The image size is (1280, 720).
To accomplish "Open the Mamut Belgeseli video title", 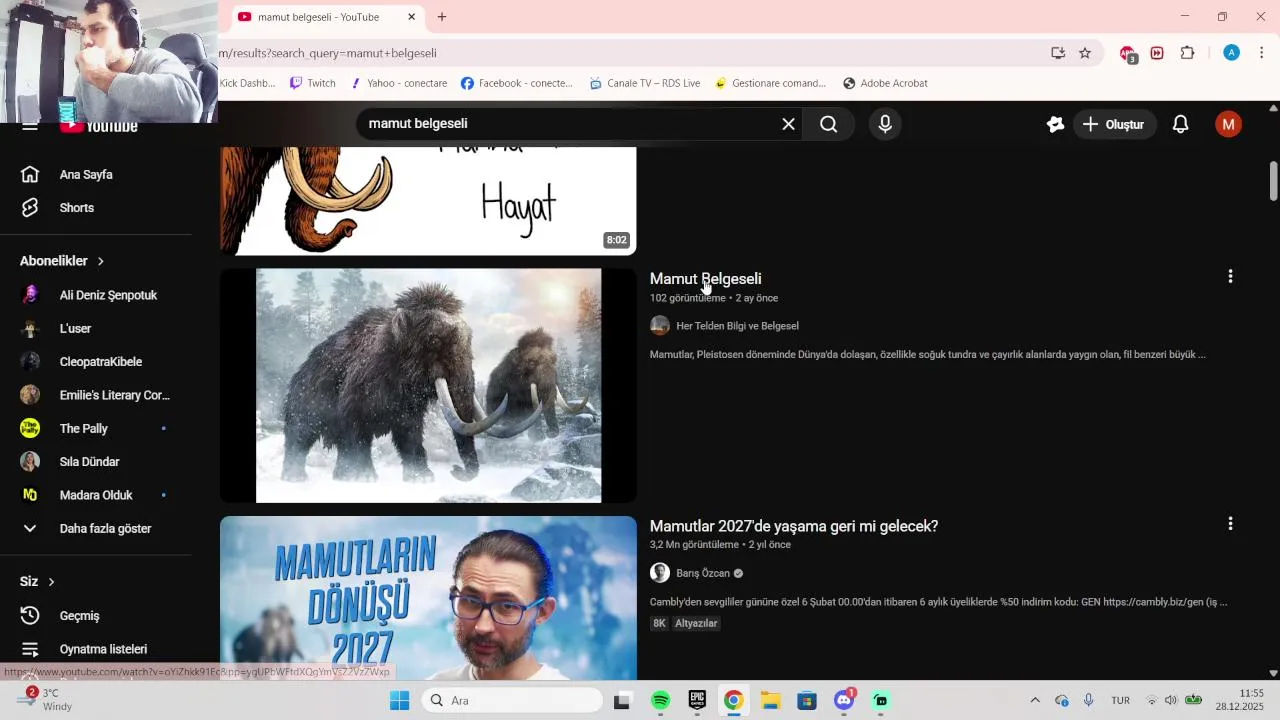I will click(x=705, y=279).
